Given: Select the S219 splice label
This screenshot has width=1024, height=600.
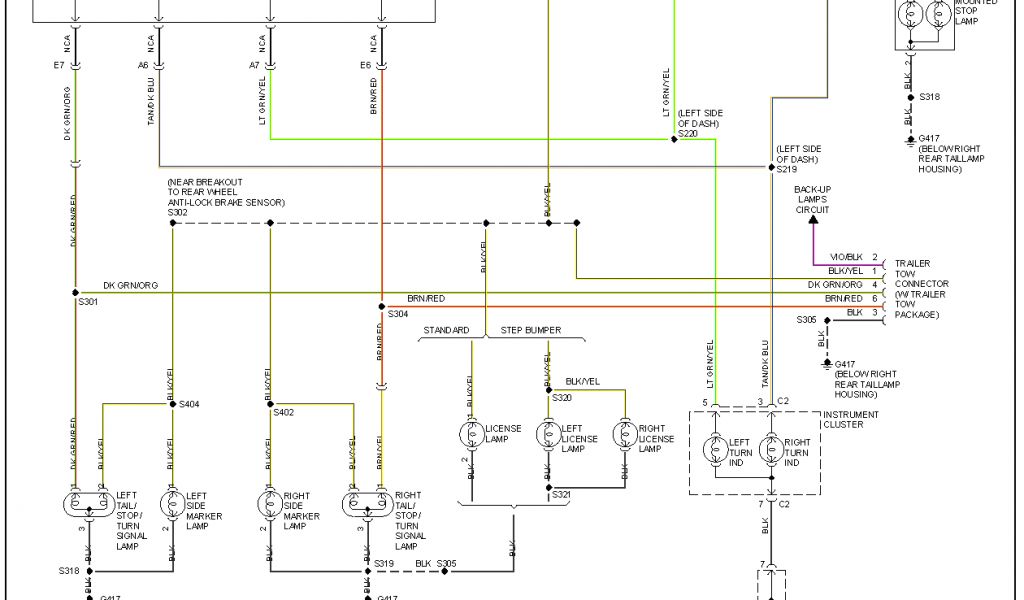Looking at the screenshot, I should pos(787,171).
